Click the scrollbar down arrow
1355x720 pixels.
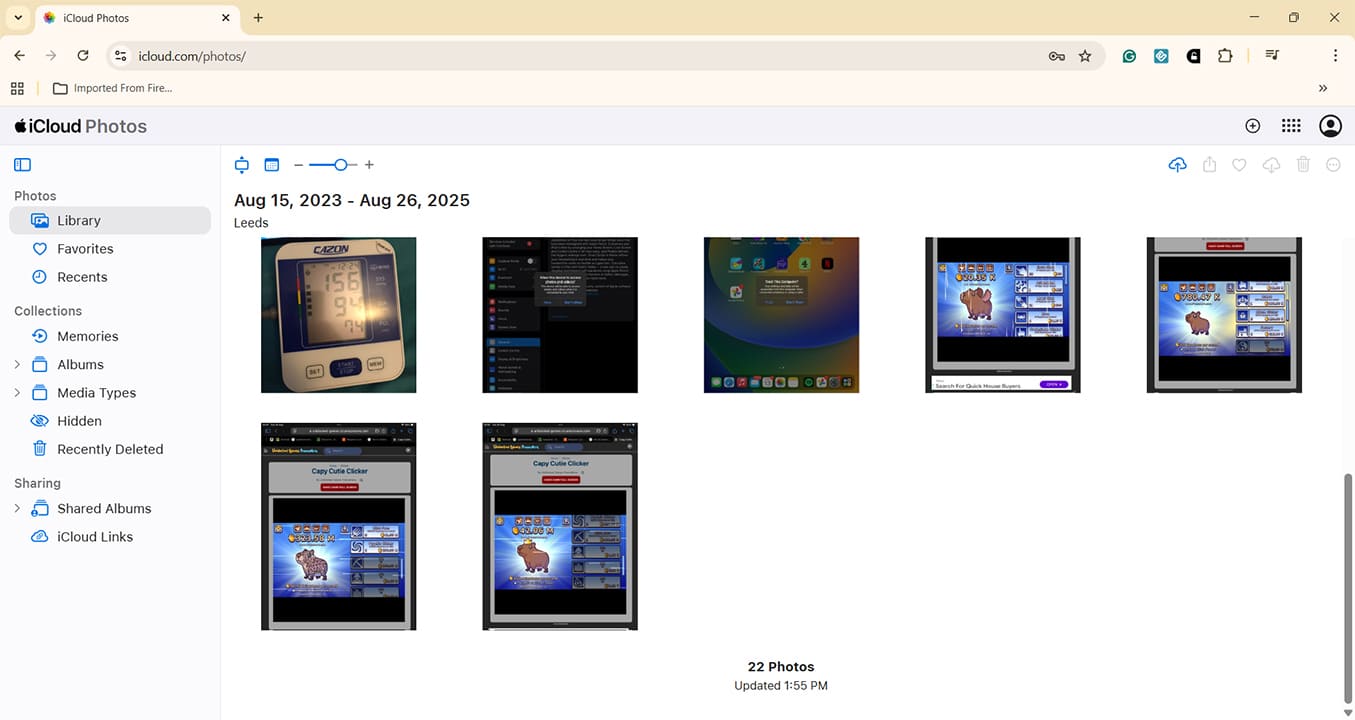coord(1348,712)
